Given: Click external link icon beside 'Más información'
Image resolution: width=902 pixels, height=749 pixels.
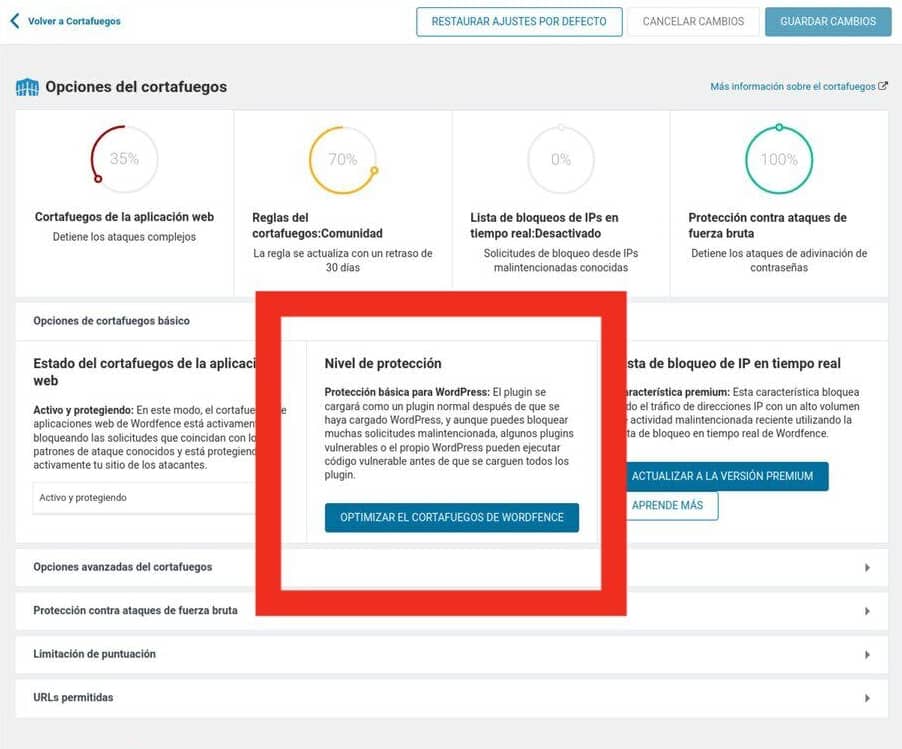Looking at the screenshot, I should point(883,86).
